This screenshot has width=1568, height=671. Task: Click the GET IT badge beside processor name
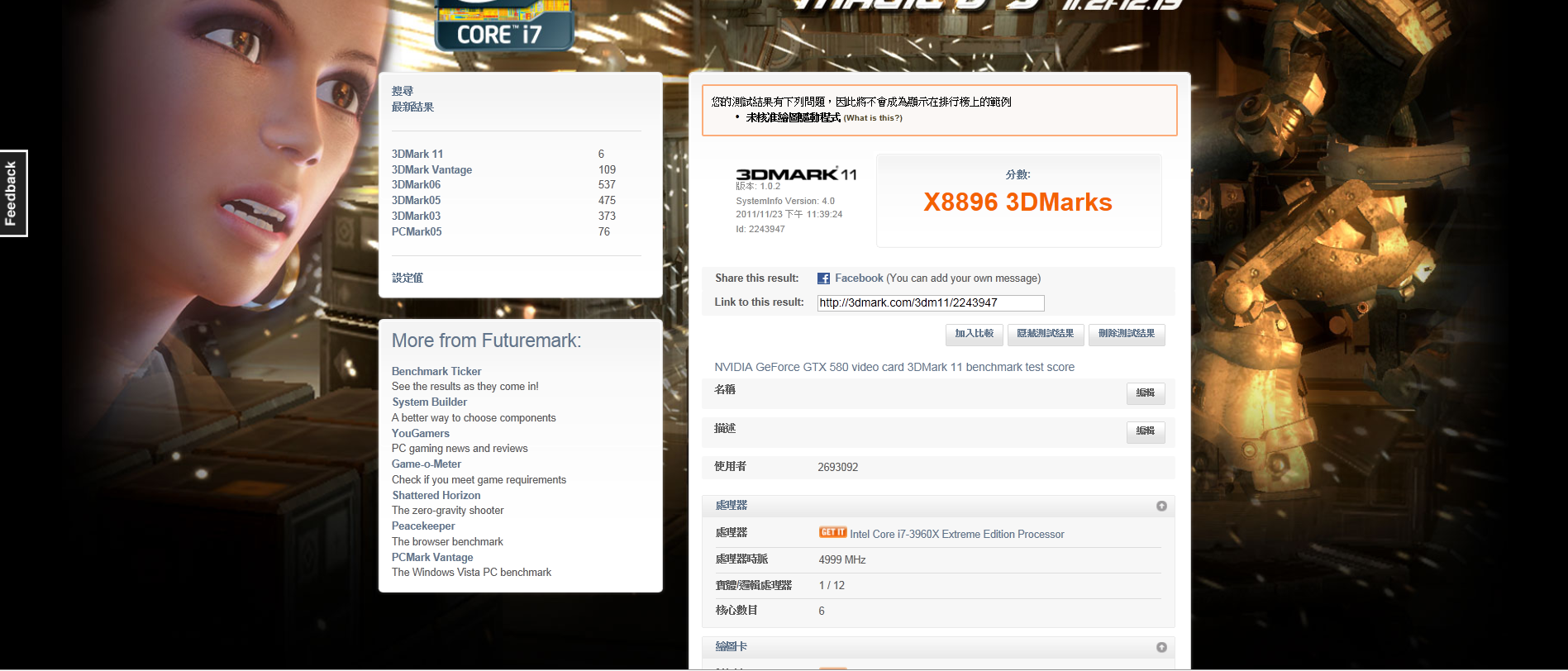click(832, 533)
